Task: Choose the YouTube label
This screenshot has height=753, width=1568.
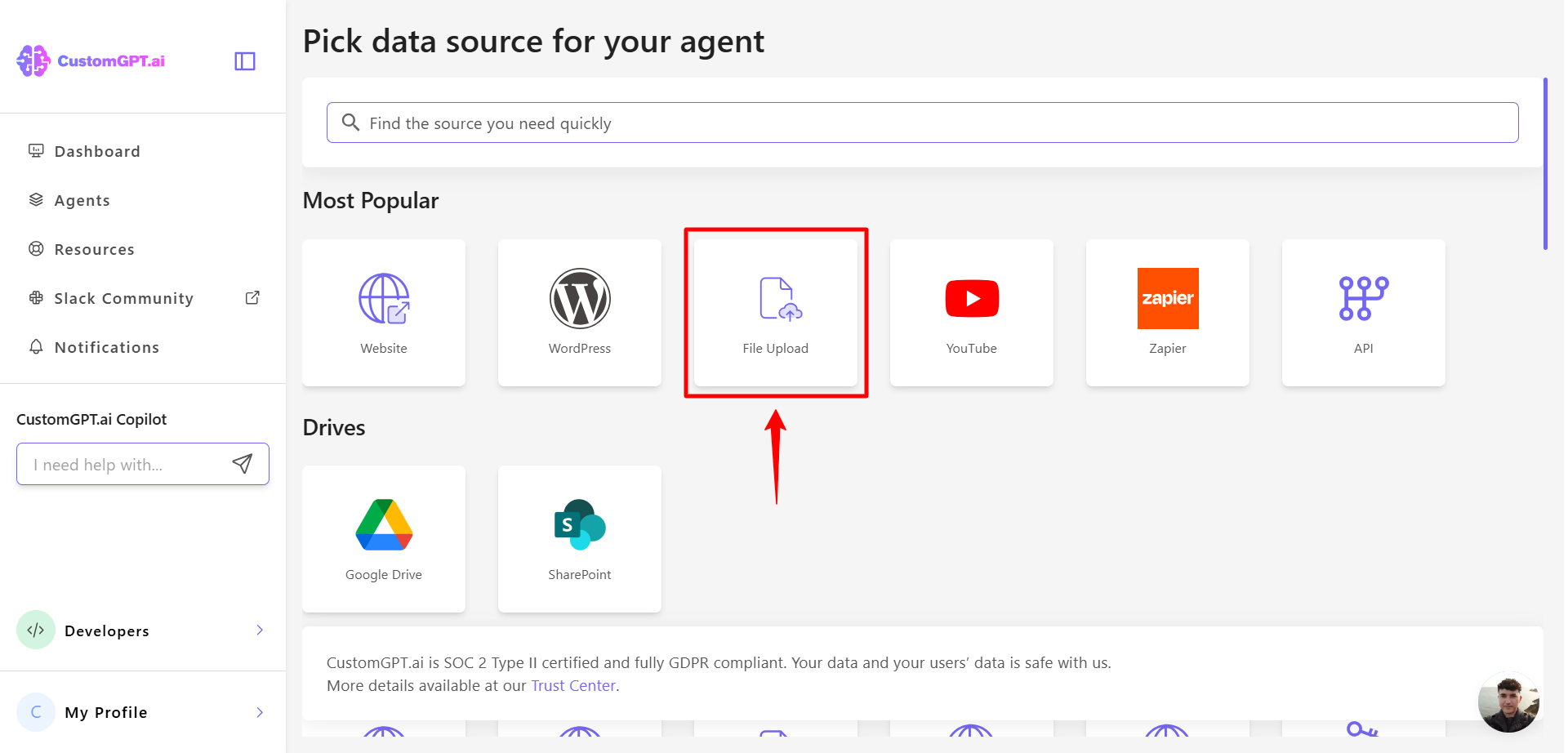Action: click(x=972, y=348)
